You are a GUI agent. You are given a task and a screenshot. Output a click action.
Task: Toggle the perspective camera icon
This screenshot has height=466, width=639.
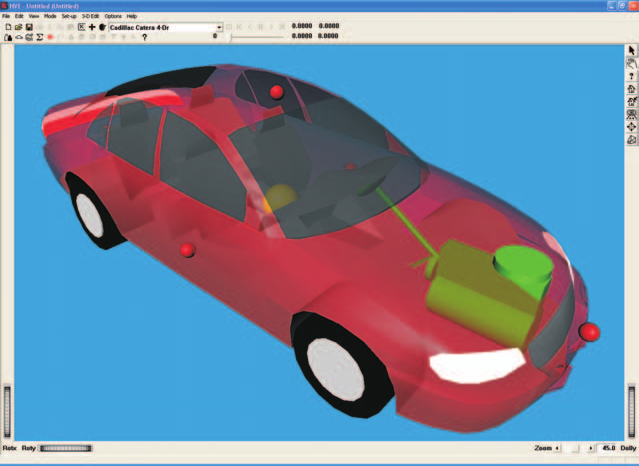(x=631, y=140)
